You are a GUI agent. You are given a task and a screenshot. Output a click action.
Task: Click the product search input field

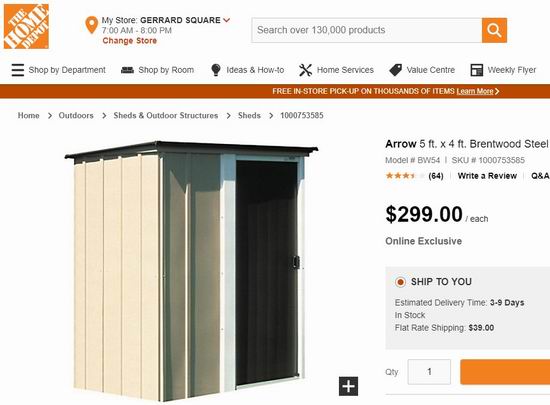click(367, 30)
